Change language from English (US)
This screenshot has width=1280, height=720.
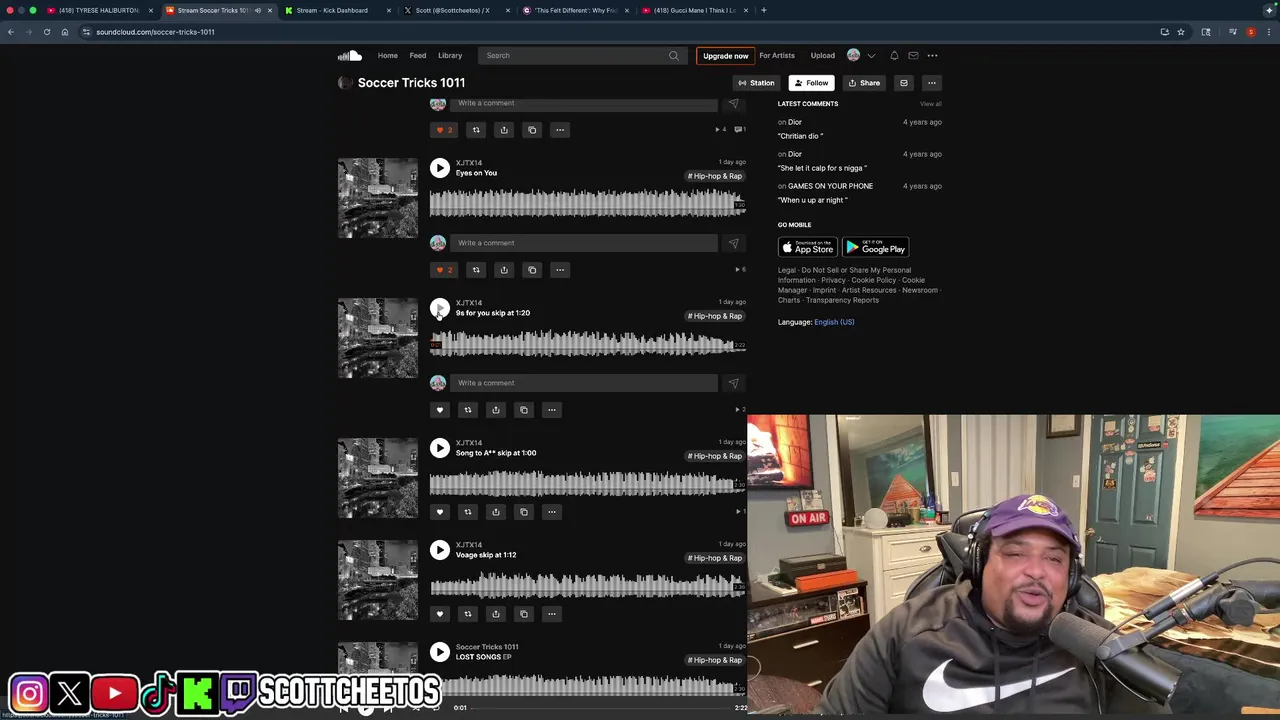click(x=834, y=322)
